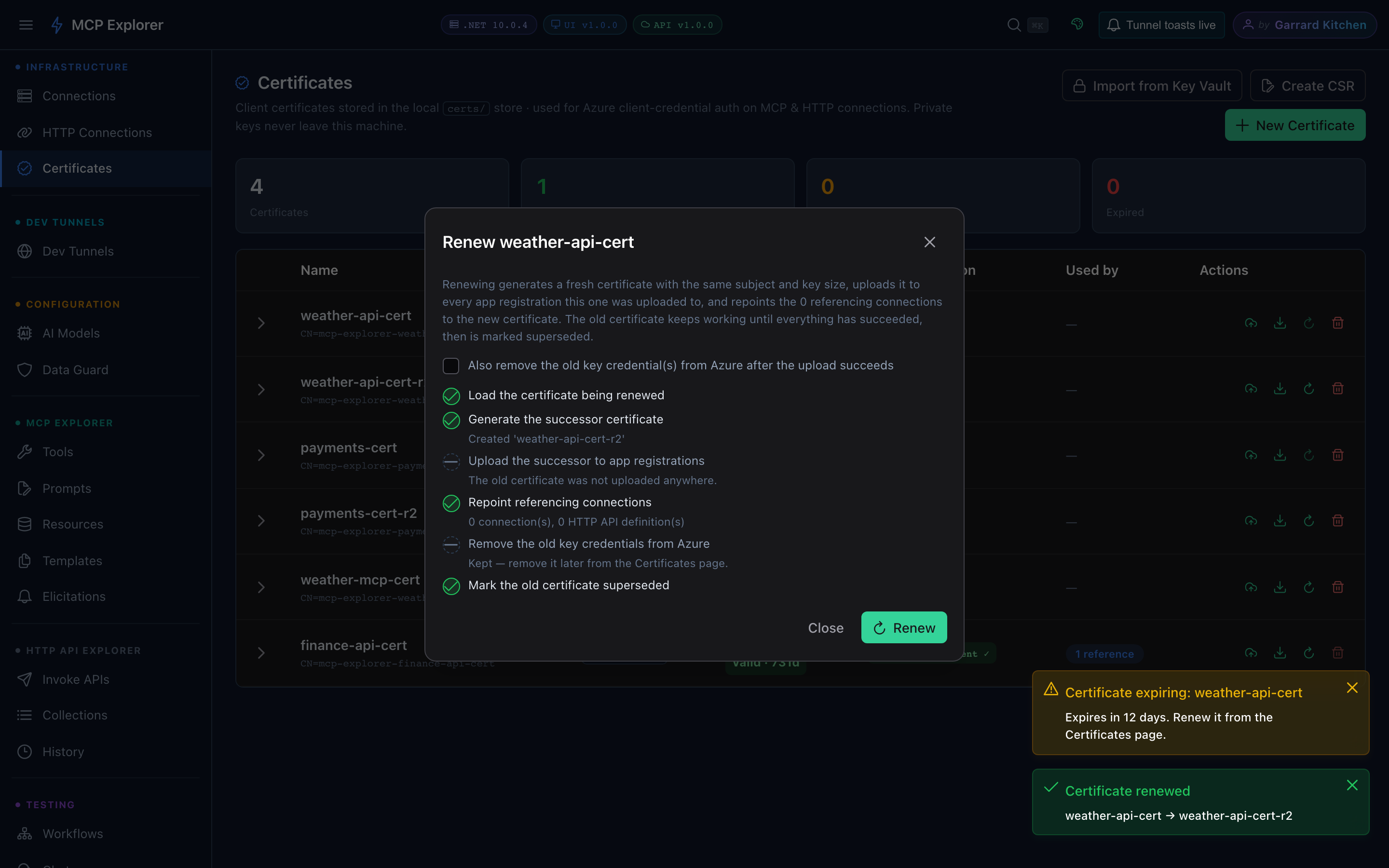Viewport: 1389px width, 868px height.
Task: Expand the payments-cert-r2 row
Action: [261, 521]
